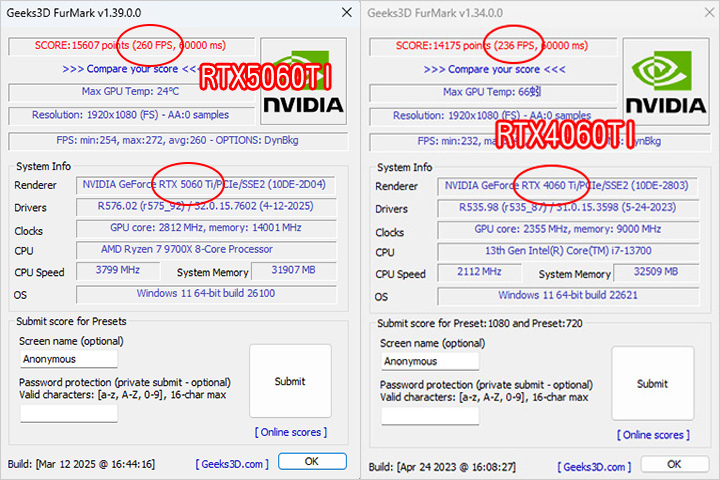Click Submit button in v1.39 window
The width and height of the screenshot is (720, 480).
pyautogui.click(x=290, y=381)
